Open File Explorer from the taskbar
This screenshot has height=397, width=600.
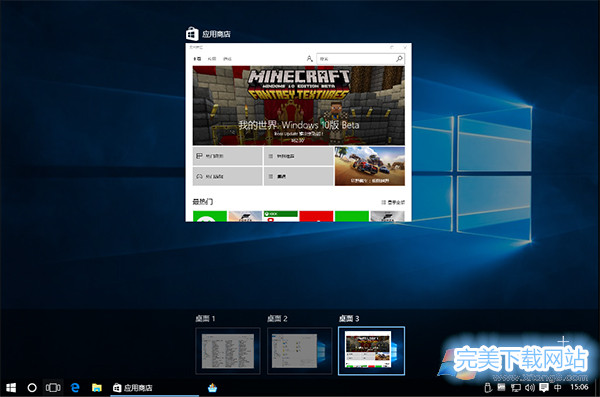pyautogui.click(x=97, y=388)
